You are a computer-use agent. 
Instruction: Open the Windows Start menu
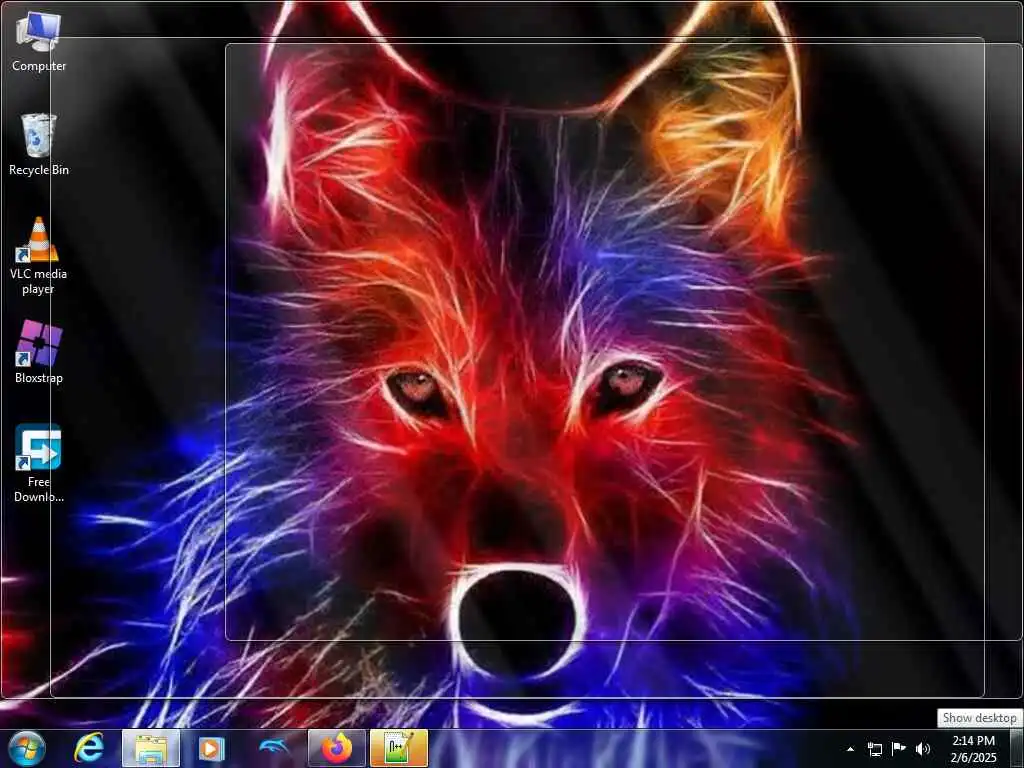(27, 748)
